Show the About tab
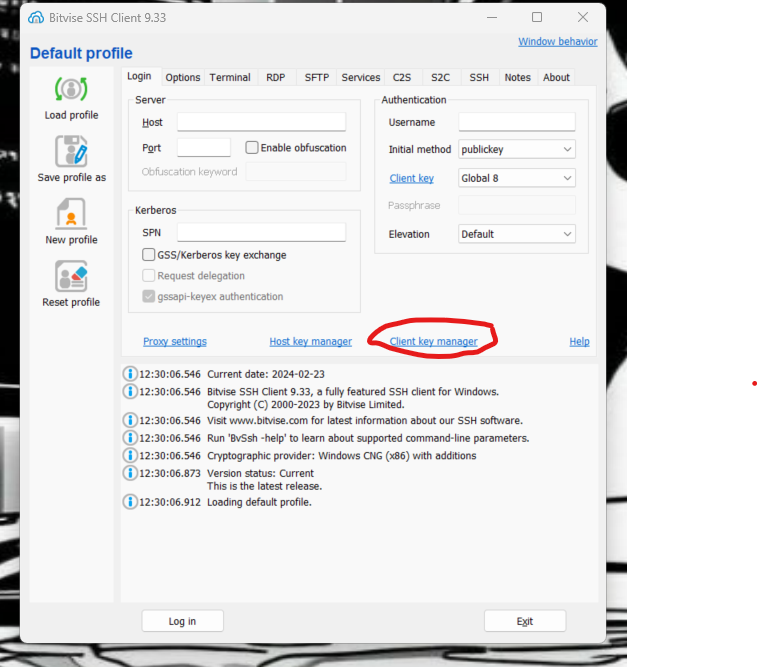 (x=556, y=77)
